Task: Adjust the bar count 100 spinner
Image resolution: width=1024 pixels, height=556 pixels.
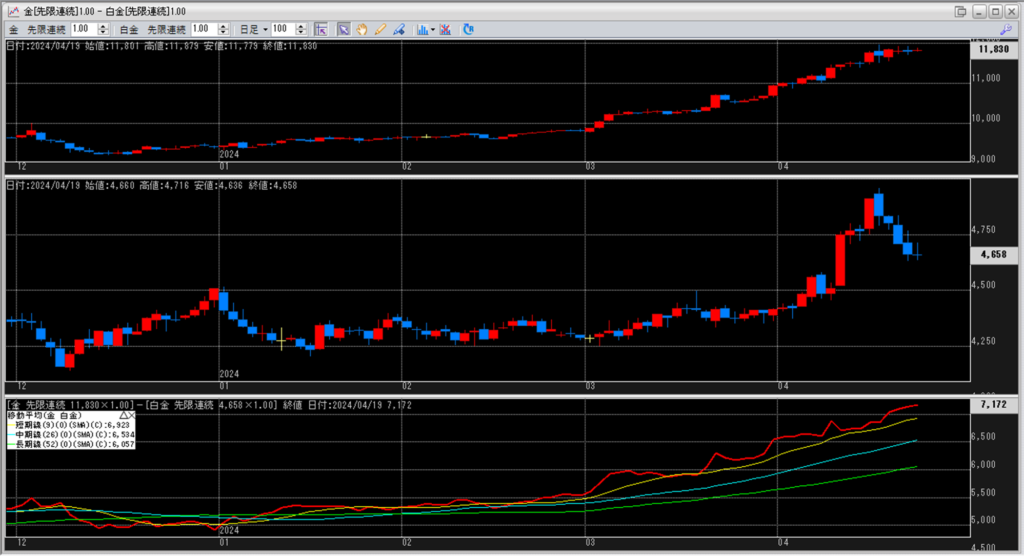Action: click(x=299, y=30)
